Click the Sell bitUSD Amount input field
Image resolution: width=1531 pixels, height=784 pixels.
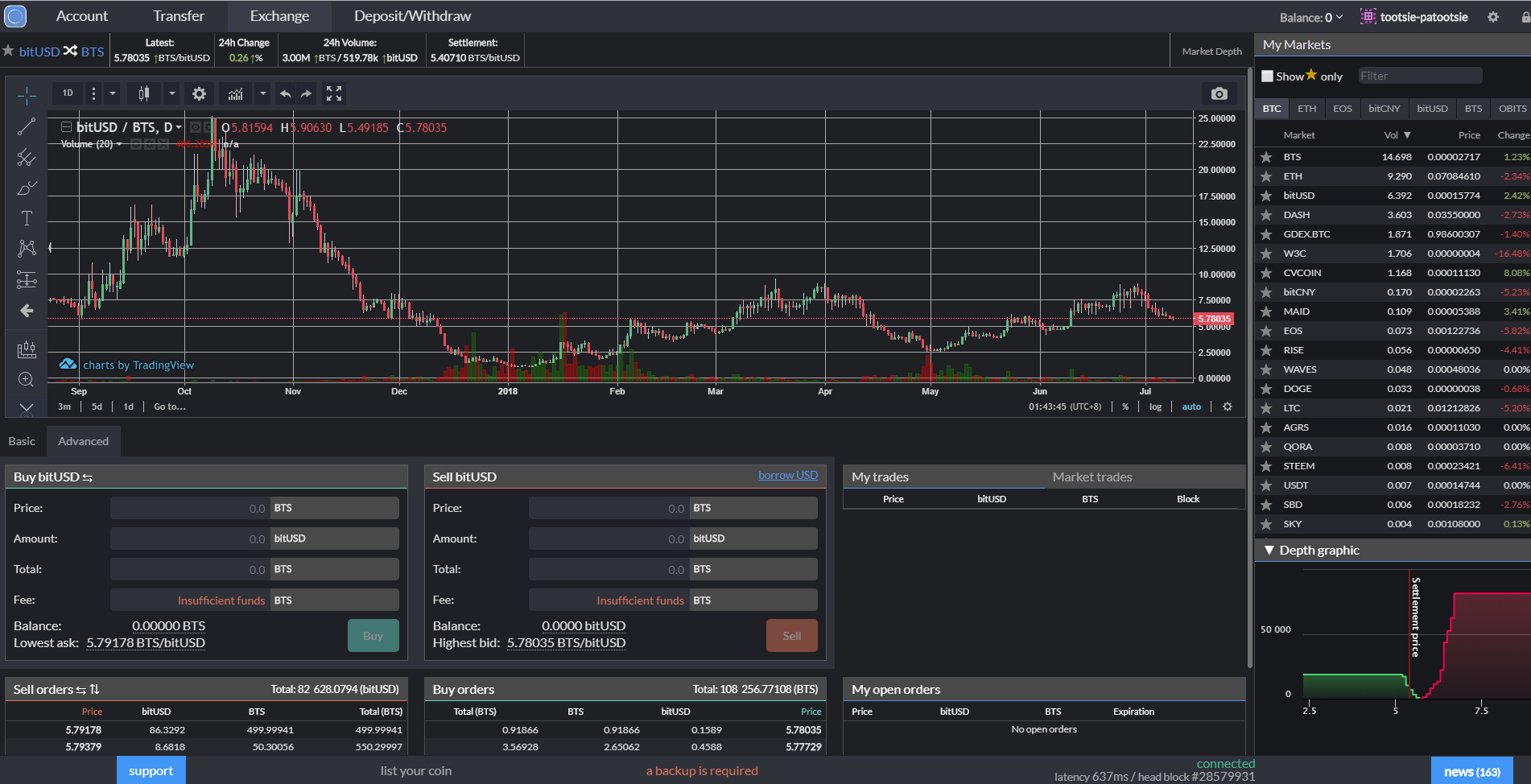point(609,538)
